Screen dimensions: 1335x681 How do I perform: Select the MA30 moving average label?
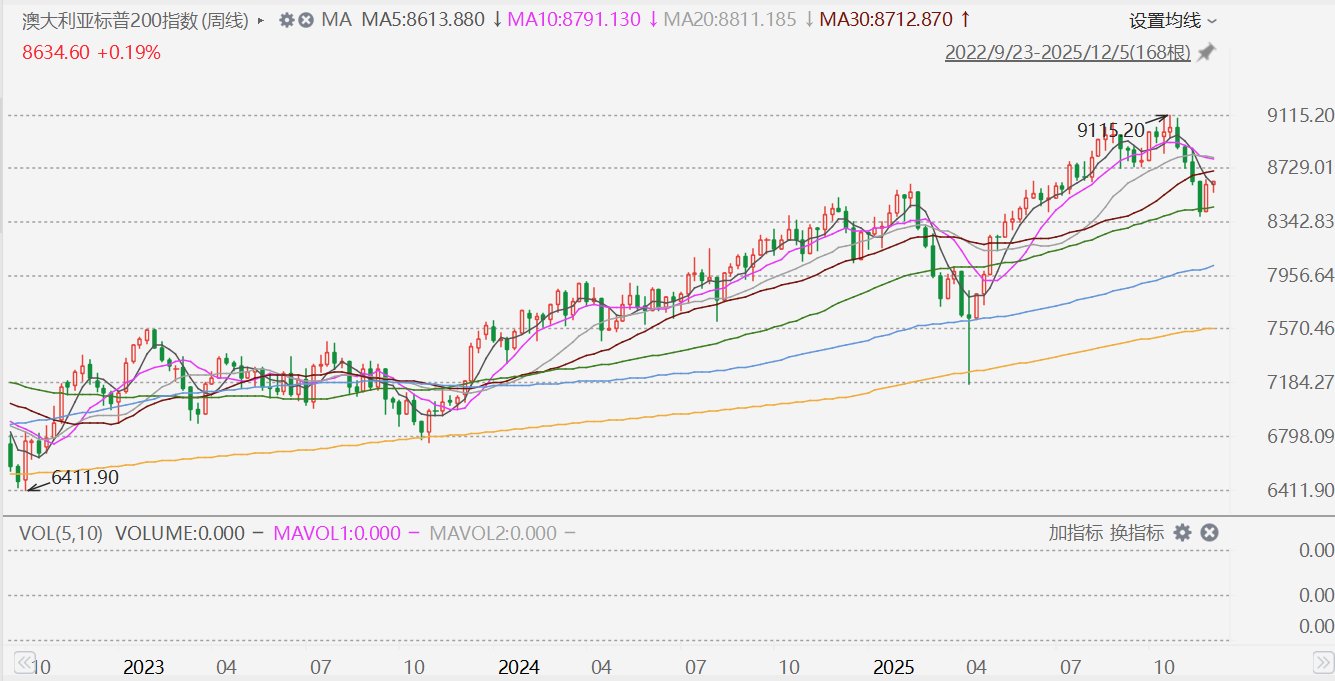(x=886, y=20)
